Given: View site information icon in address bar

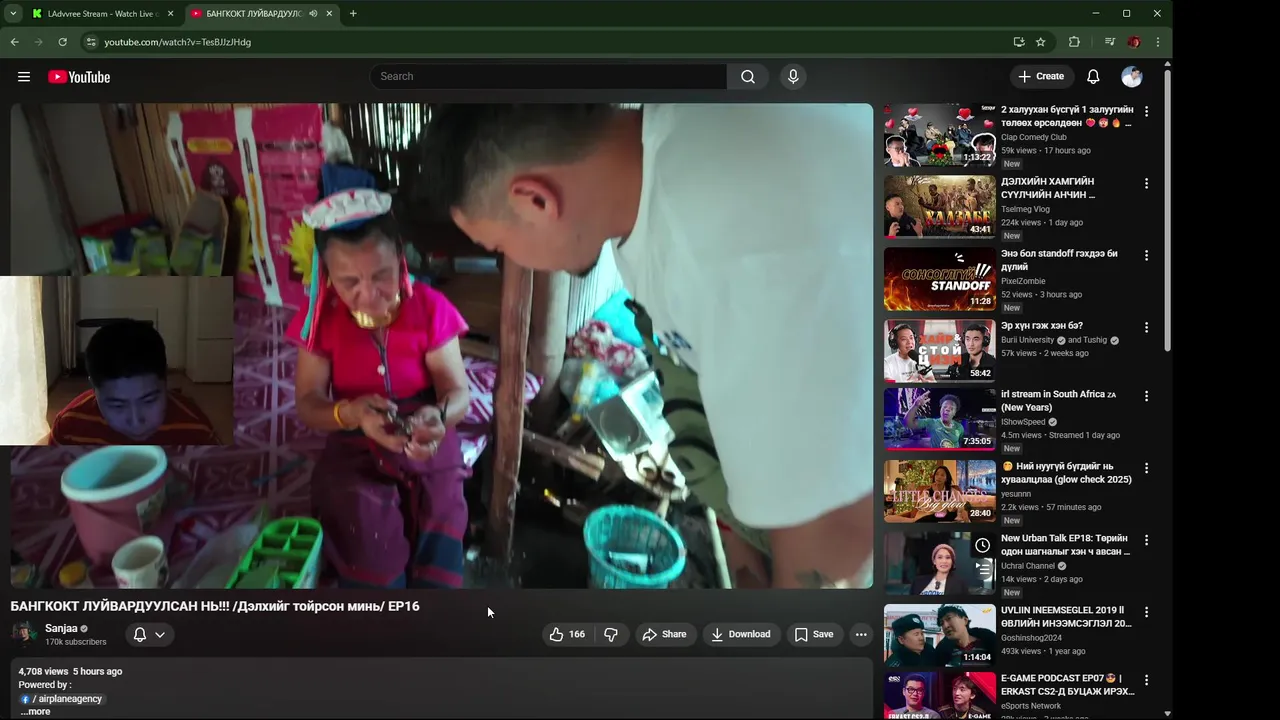Looking at the screenshot, I should point(91,42).
